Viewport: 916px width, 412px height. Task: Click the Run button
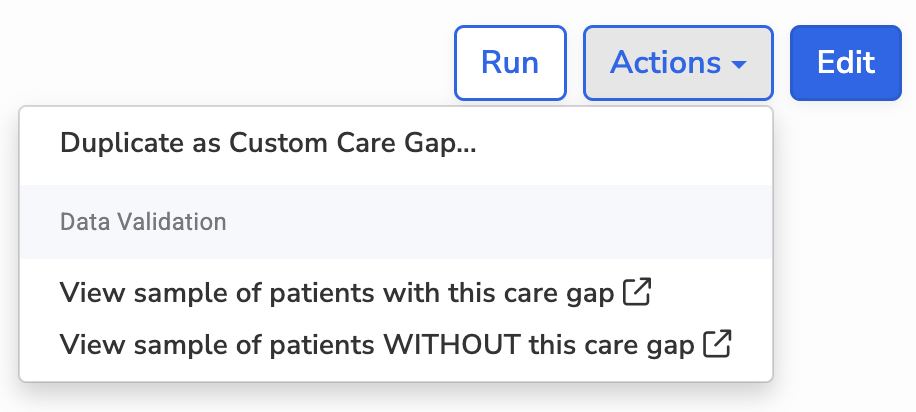510,63
